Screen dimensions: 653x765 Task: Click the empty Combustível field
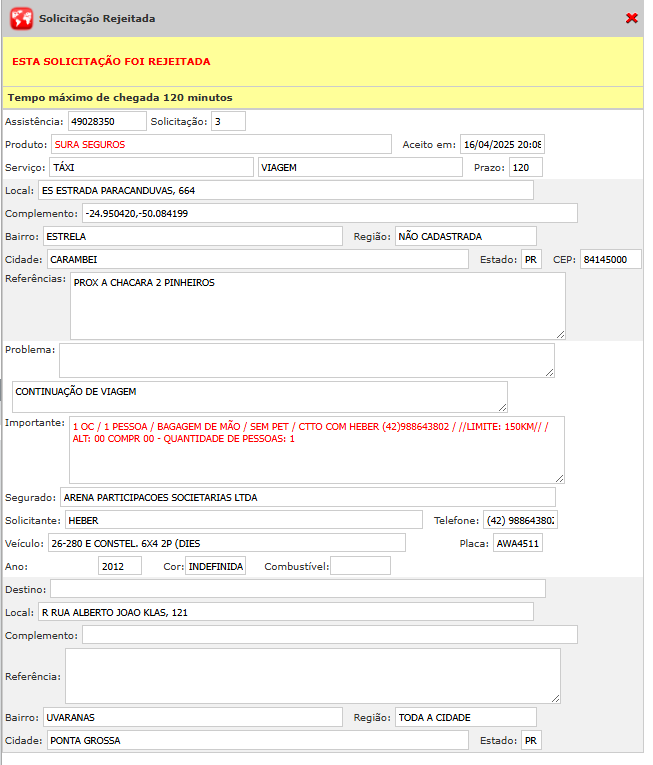360,566
